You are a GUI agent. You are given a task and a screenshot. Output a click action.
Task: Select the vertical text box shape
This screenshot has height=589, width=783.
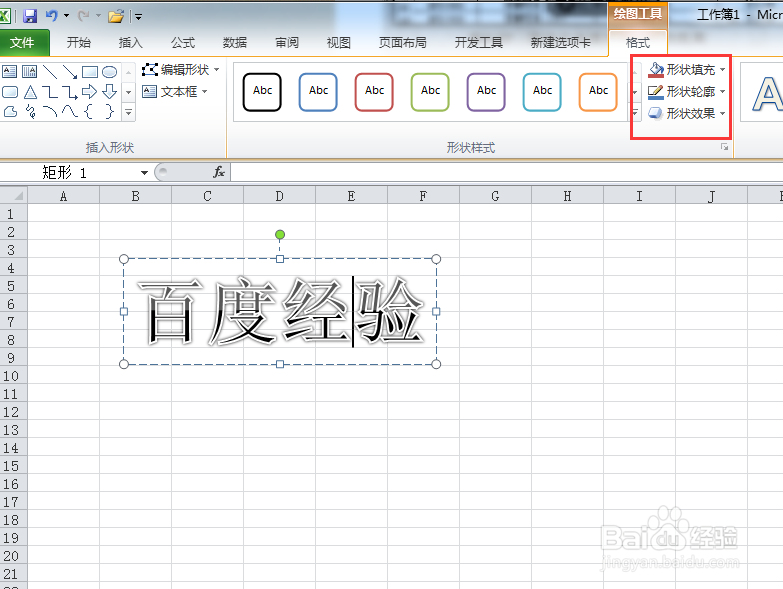pos(29,72)
